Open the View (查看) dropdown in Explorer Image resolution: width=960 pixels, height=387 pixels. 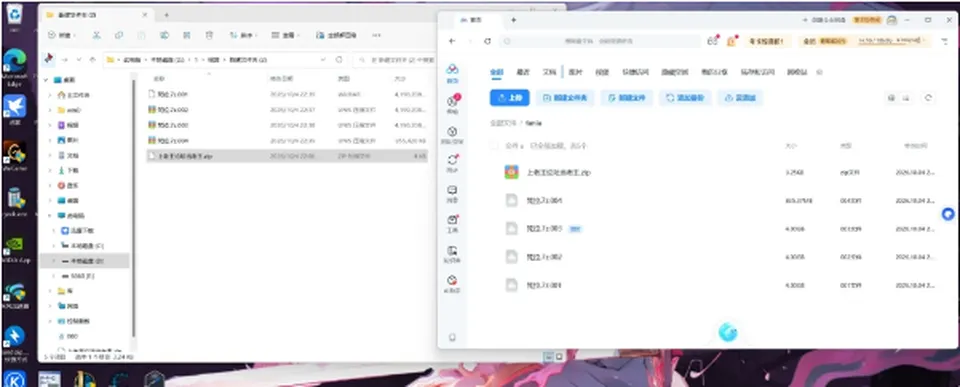pyautogui.click(x=286, y=36)
